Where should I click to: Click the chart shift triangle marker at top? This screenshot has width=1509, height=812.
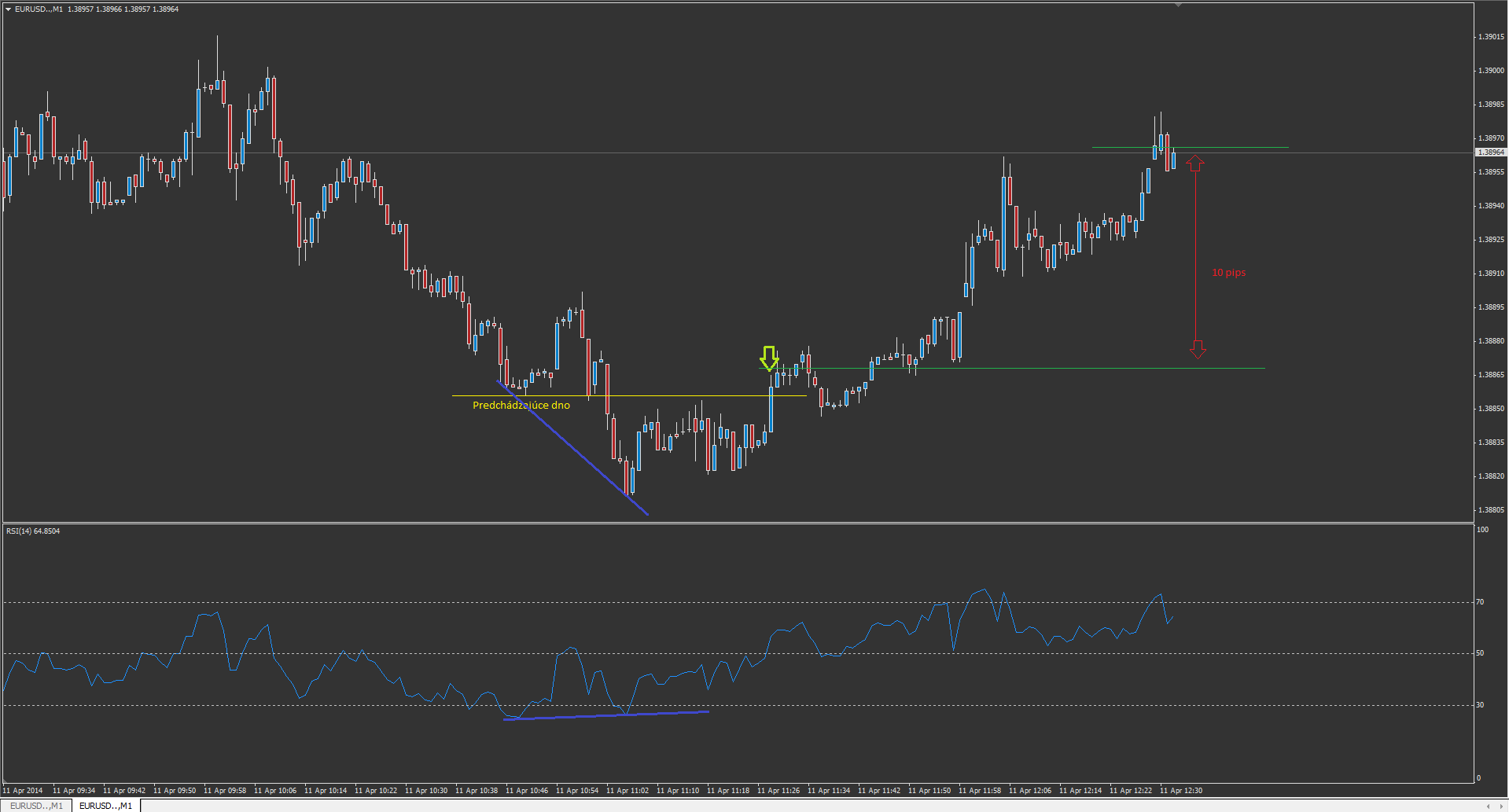coord(1178,6)
